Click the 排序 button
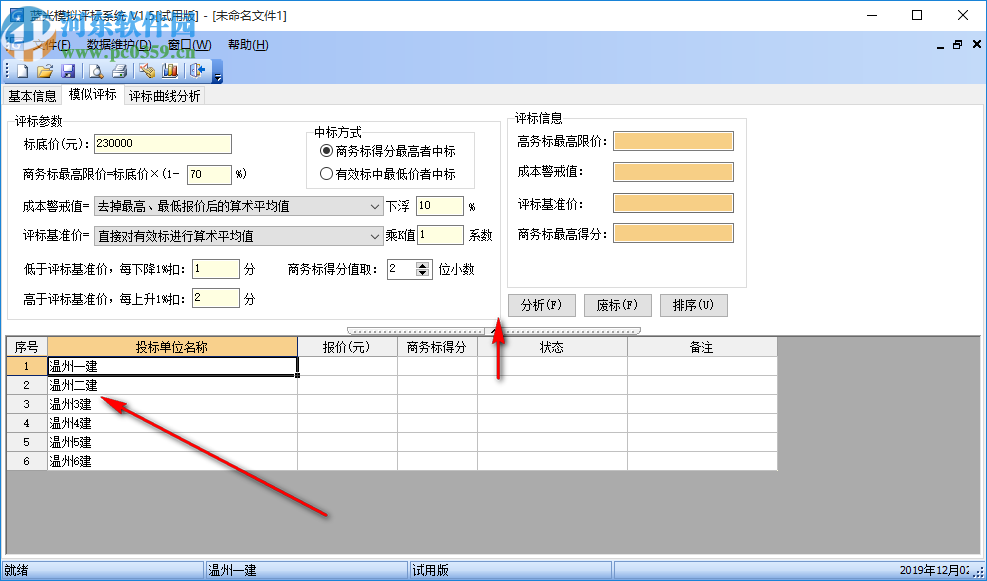Image resolution: width=987 pixels, height=581 pixels. (x=693, y=305)
